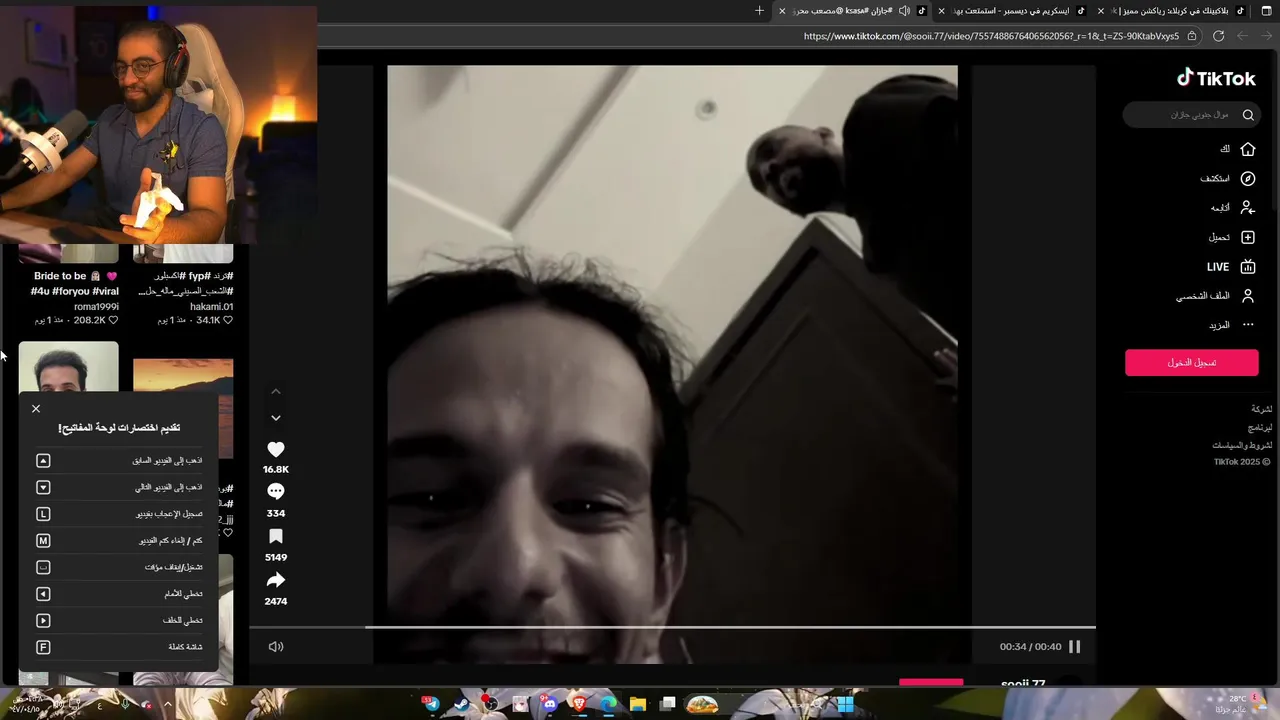The height and width of the screenshot is (720, 1280).
Task: Like the video with the heart icon
Action: pyautogui.click(x=276, y=450)
